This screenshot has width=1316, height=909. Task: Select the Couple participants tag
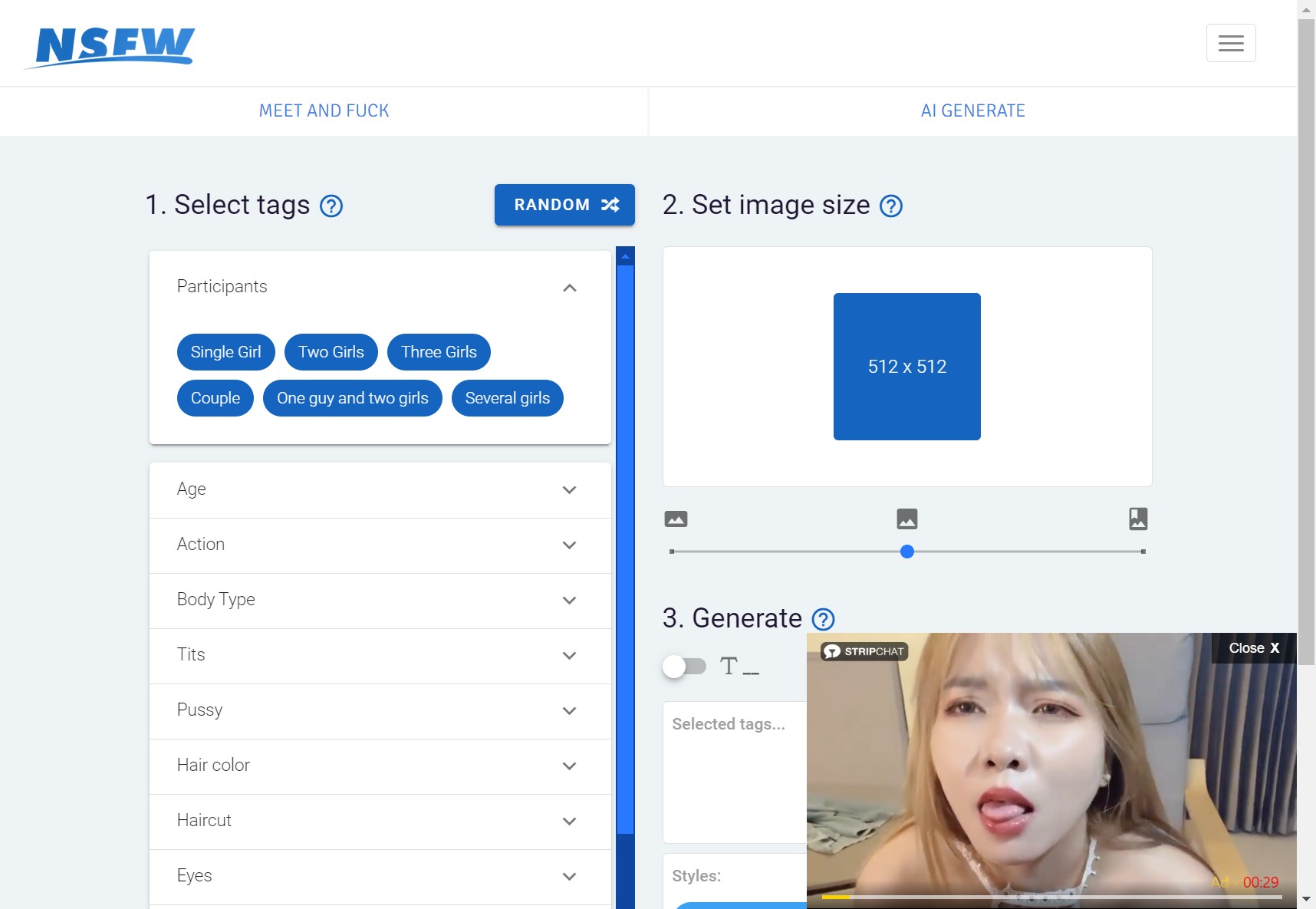click(x=215, y=398)
